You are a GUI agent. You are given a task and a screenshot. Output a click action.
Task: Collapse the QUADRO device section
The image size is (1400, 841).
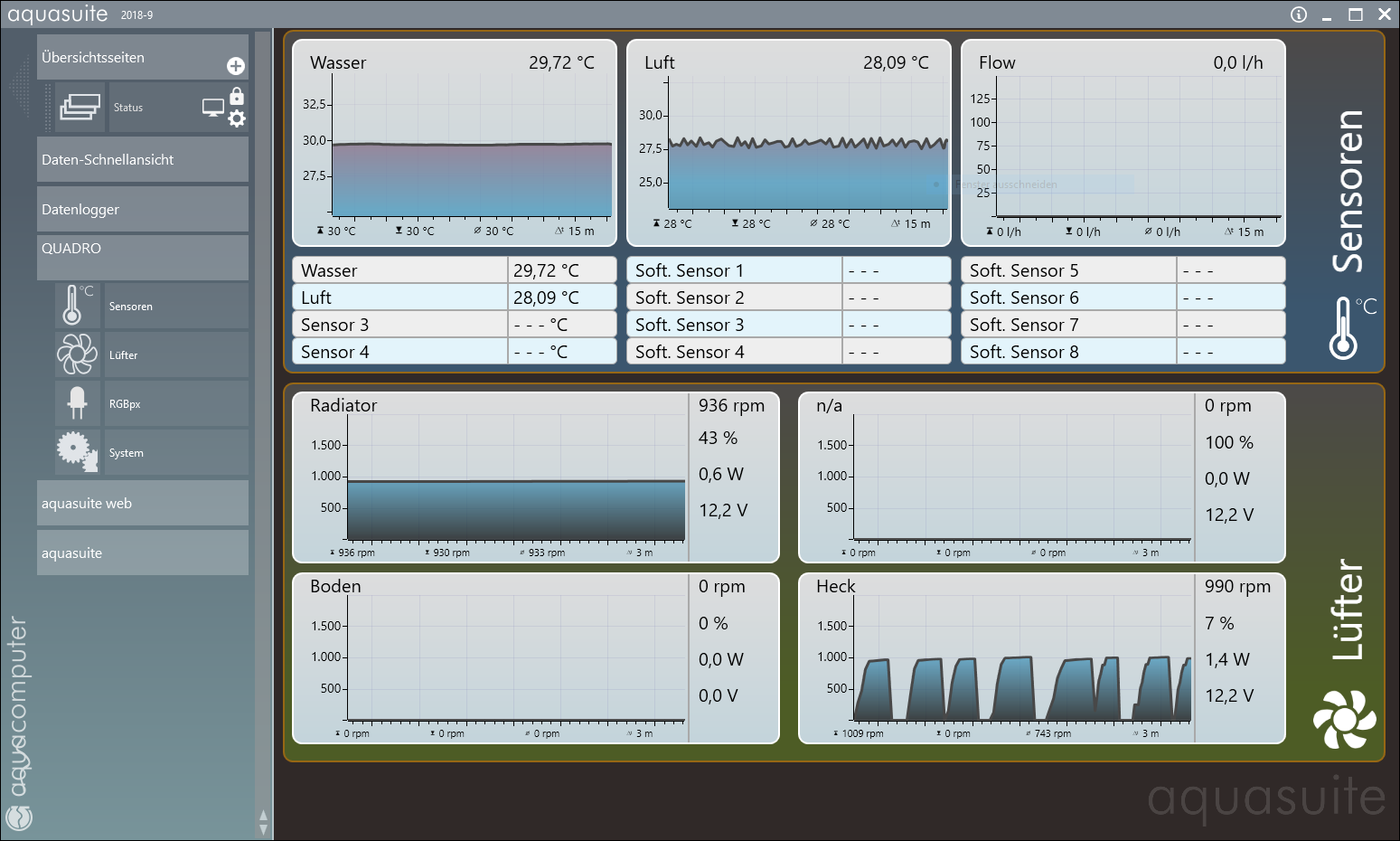pos(143,258)
